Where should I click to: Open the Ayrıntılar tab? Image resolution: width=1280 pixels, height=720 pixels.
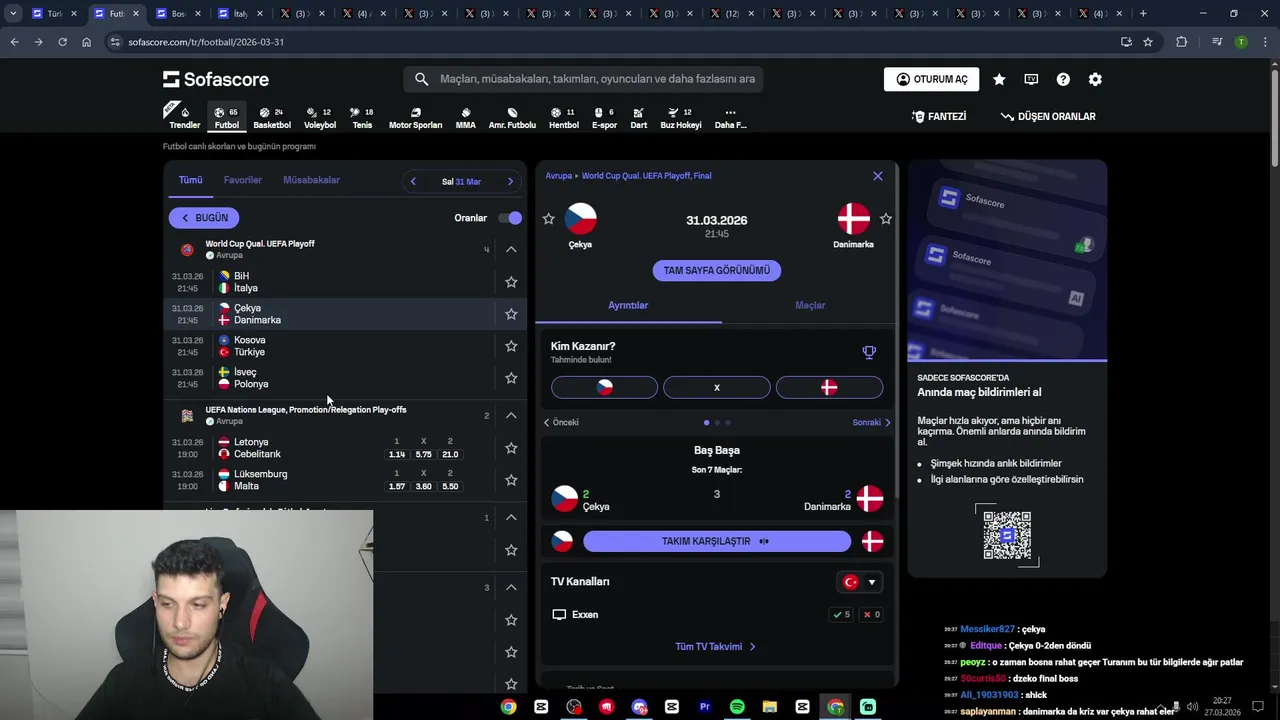pos(628,305)
